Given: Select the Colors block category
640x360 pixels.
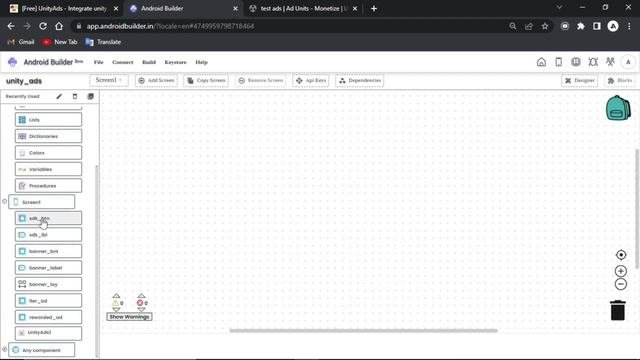Looking at the screenshot, I should click(x=48, y=153).
